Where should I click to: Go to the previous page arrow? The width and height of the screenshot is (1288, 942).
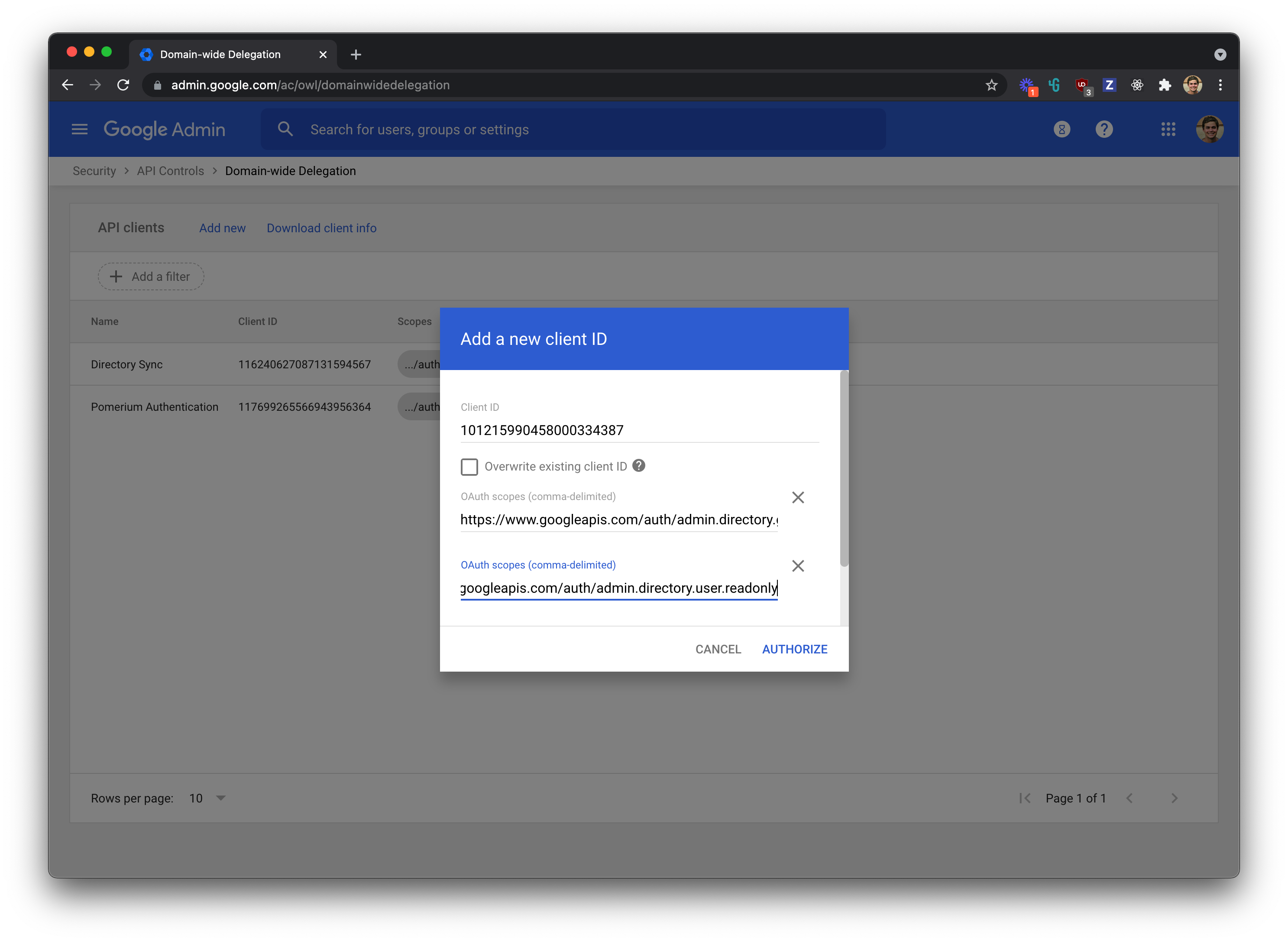(x=1129, y=798)
